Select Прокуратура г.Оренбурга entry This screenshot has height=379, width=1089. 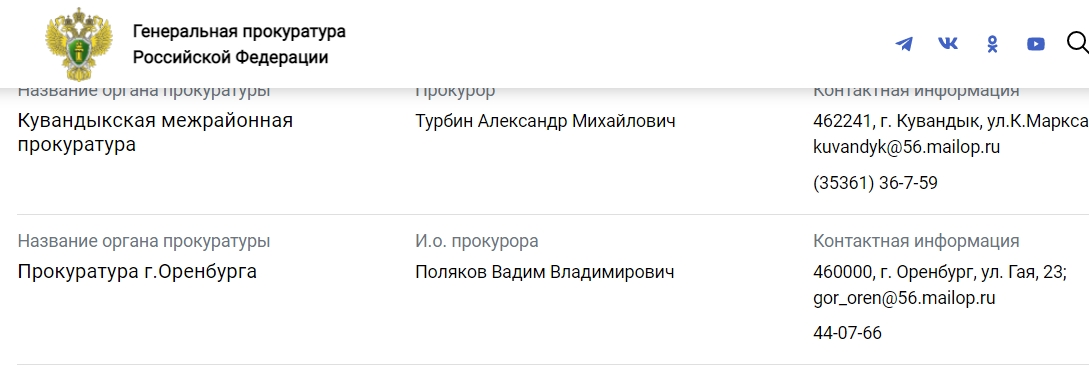point(137,271)
